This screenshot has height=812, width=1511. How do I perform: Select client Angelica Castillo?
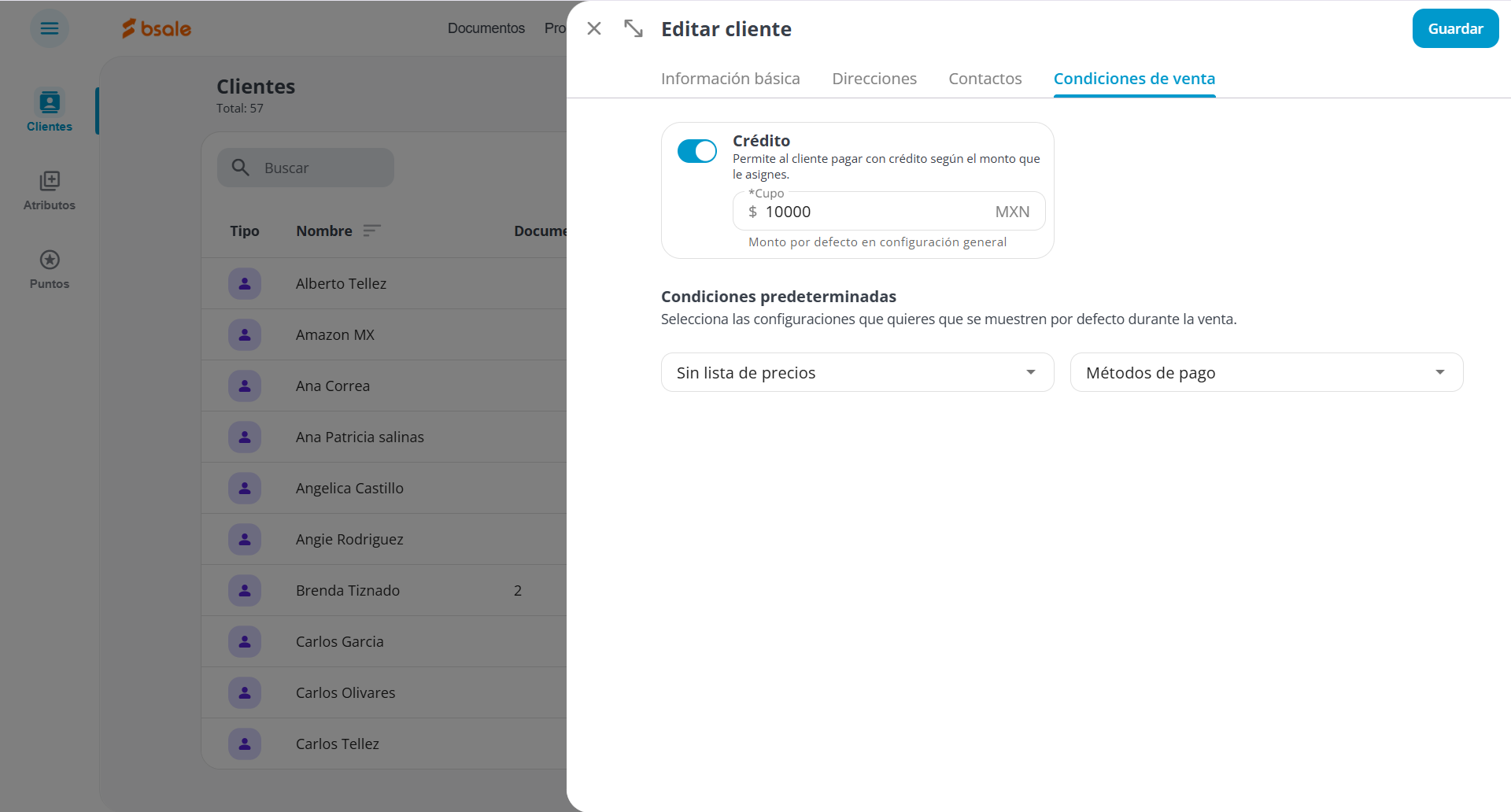click(x=349, y=488)
